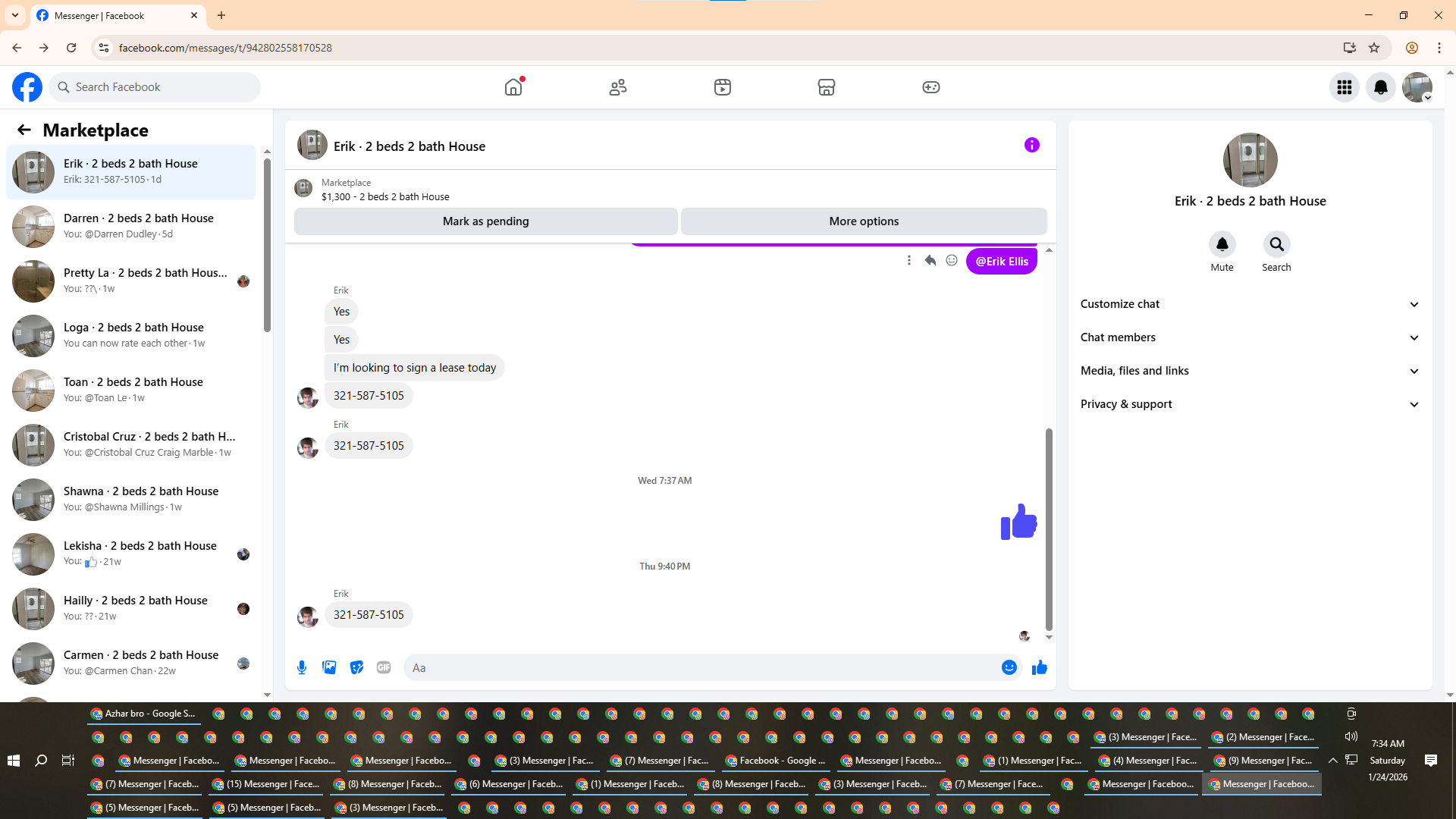Go to the Friends tab

[618, 87]
